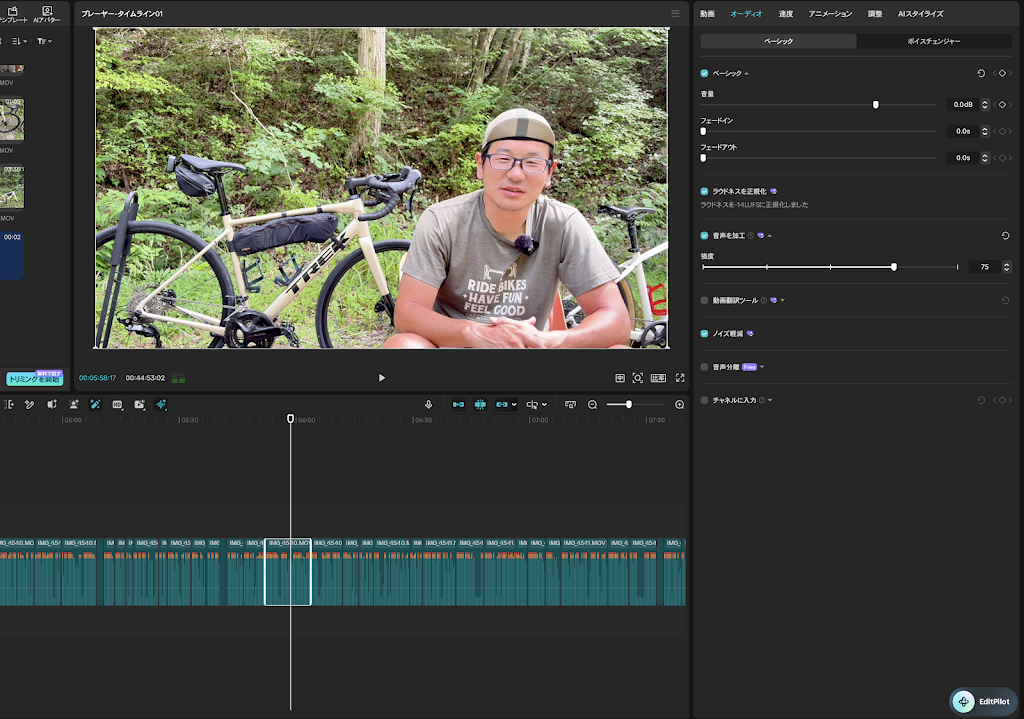Select the IMG_4541.MOV clip on timeline
Image resolution: width=1024 pixels, height=719 pixels.
click(x=585, y=572)
